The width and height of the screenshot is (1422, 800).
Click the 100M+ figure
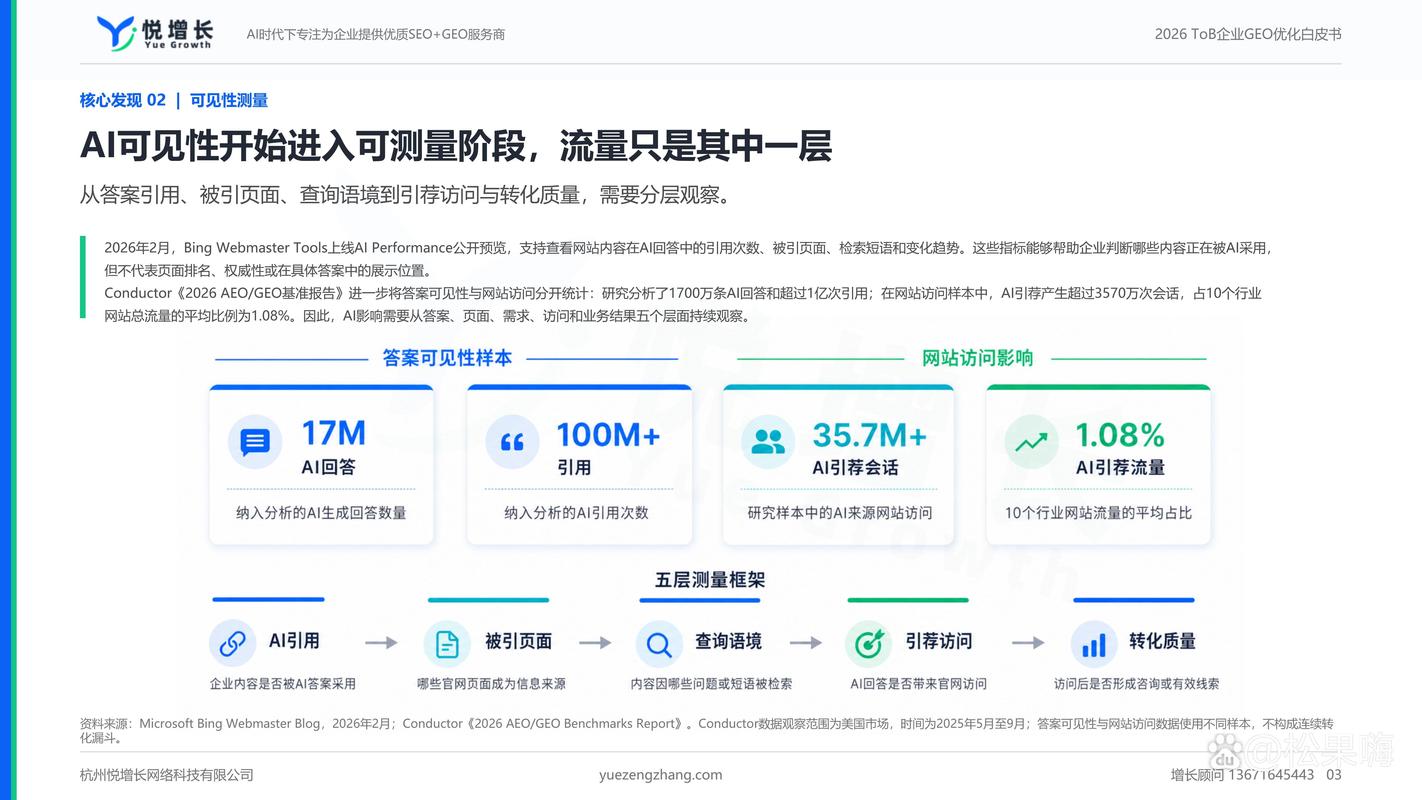608,434
